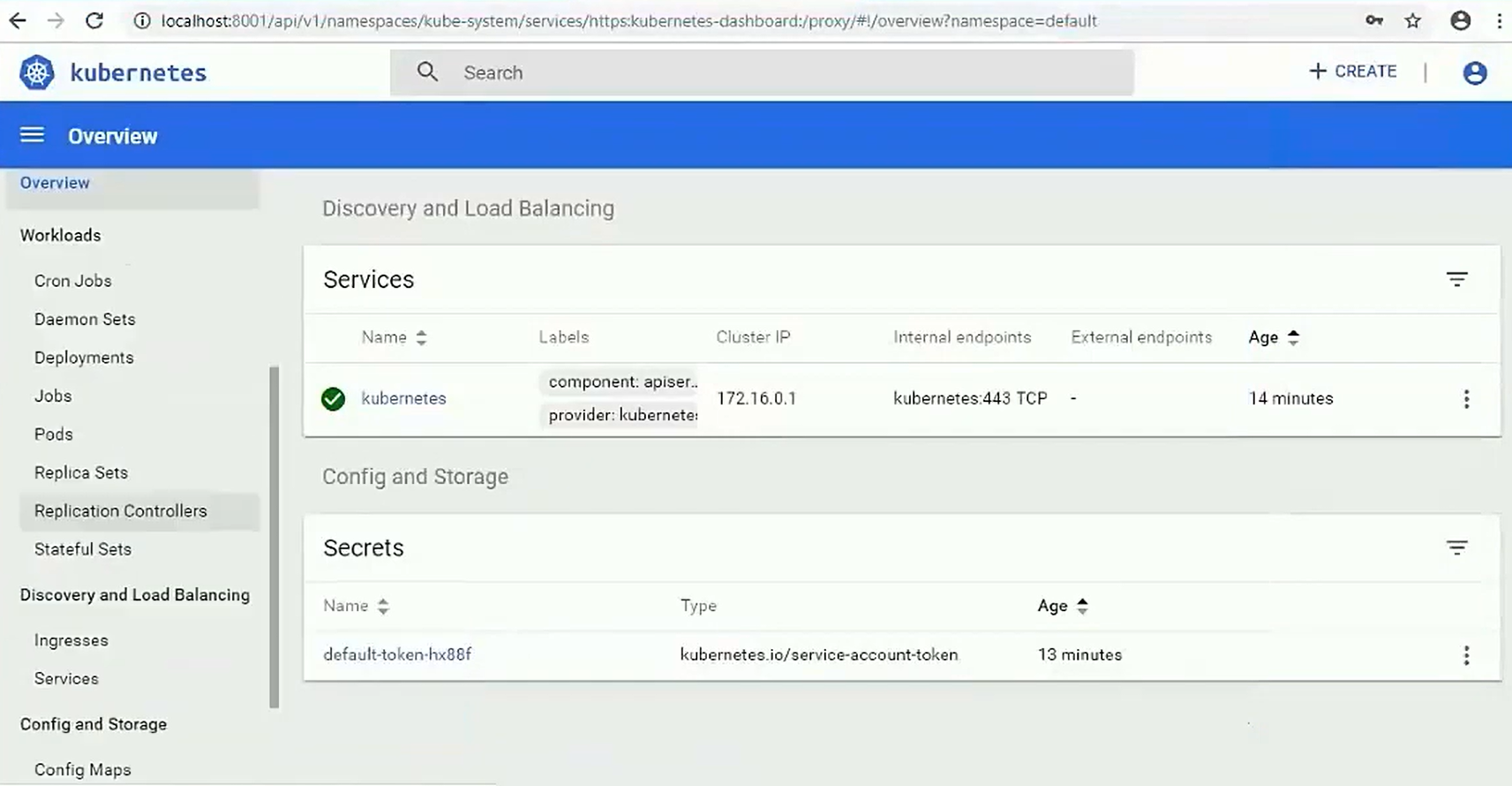1512x786 pixels.
Task: Open Discovery and Load Balancing sidebar section
Action: click(134, 595)
